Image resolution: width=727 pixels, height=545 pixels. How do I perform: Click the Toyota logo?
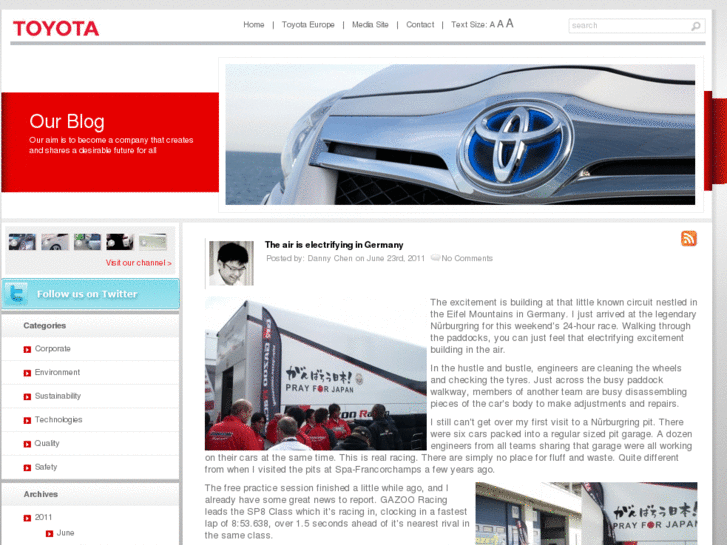56,28
